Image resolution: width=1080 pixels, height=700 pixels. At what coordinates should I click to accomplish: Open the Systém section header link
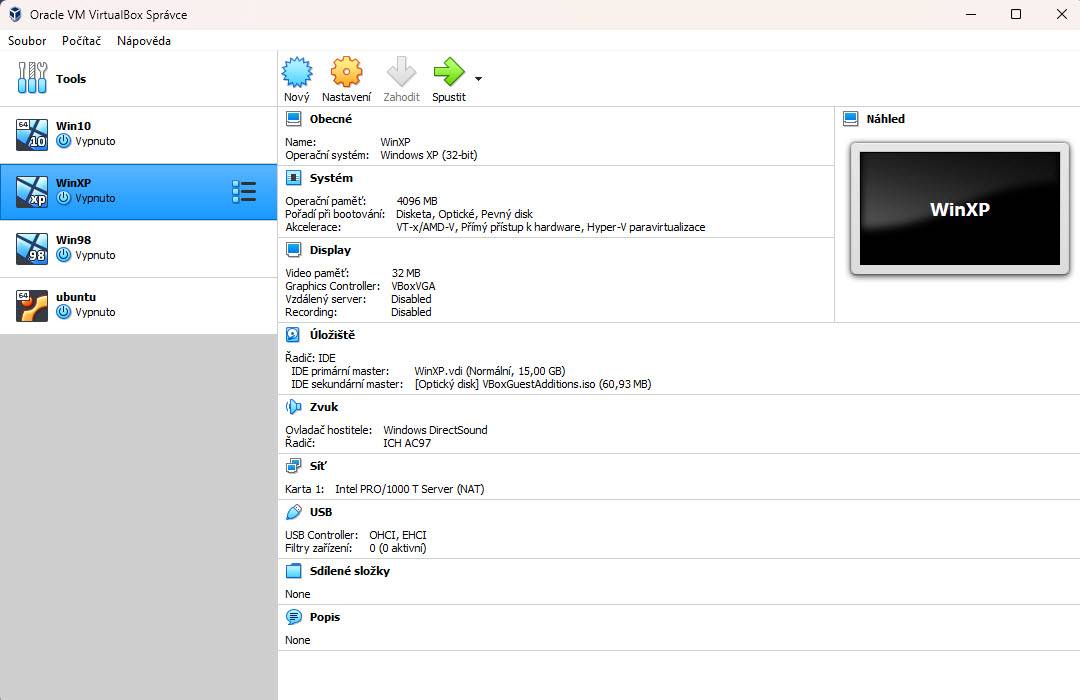(331, 178)
